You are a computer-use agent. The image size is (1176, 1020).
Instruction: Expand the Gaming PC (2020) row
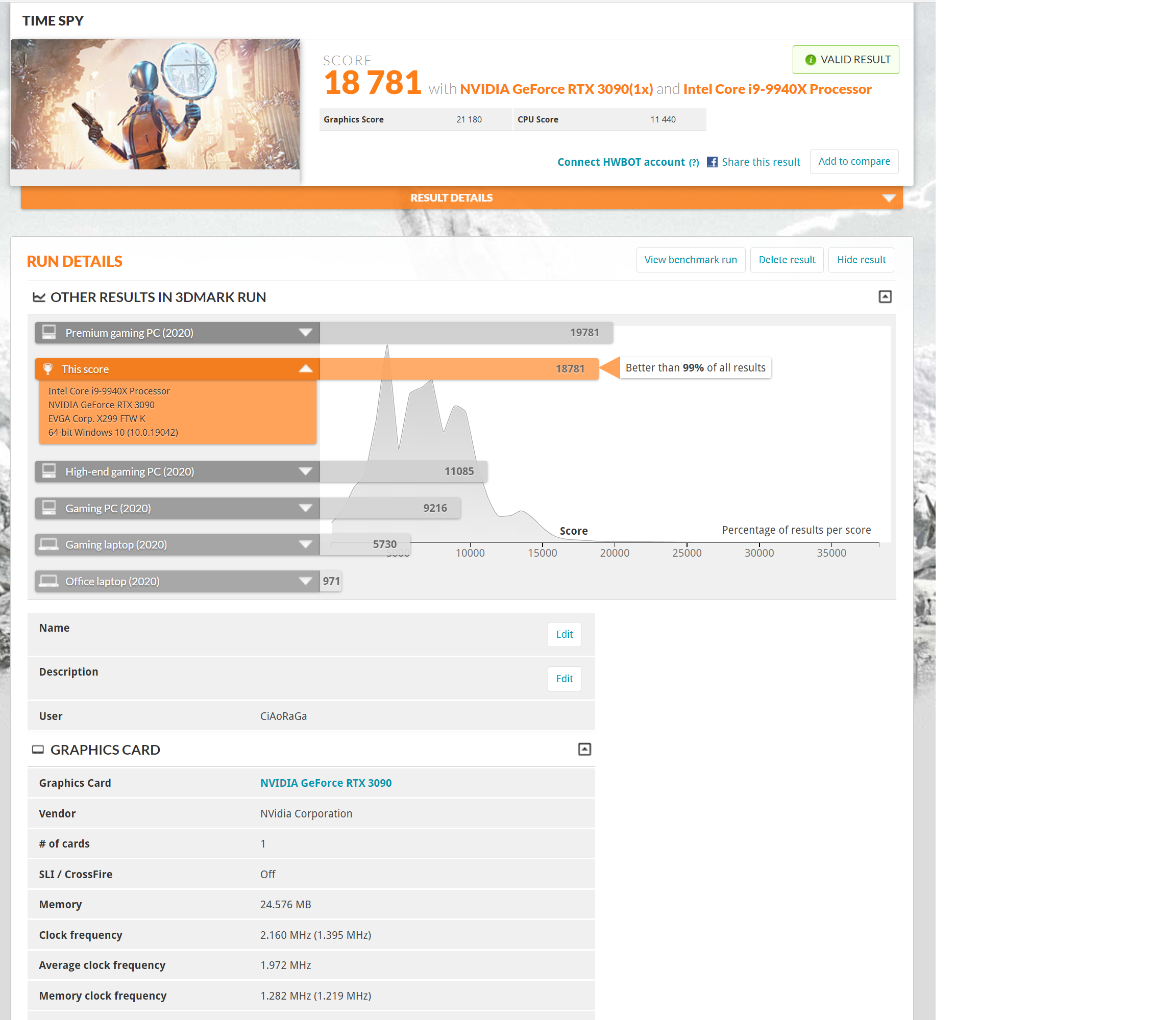[x=306, y=508]
